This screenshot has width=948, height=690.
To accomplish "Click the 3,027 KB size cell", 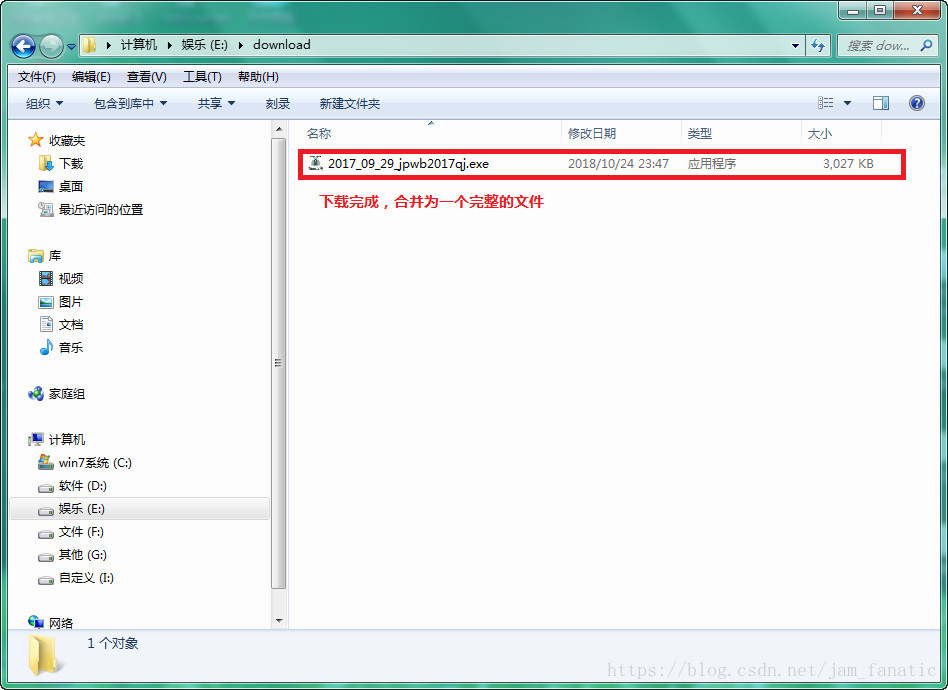I will 848,164.
